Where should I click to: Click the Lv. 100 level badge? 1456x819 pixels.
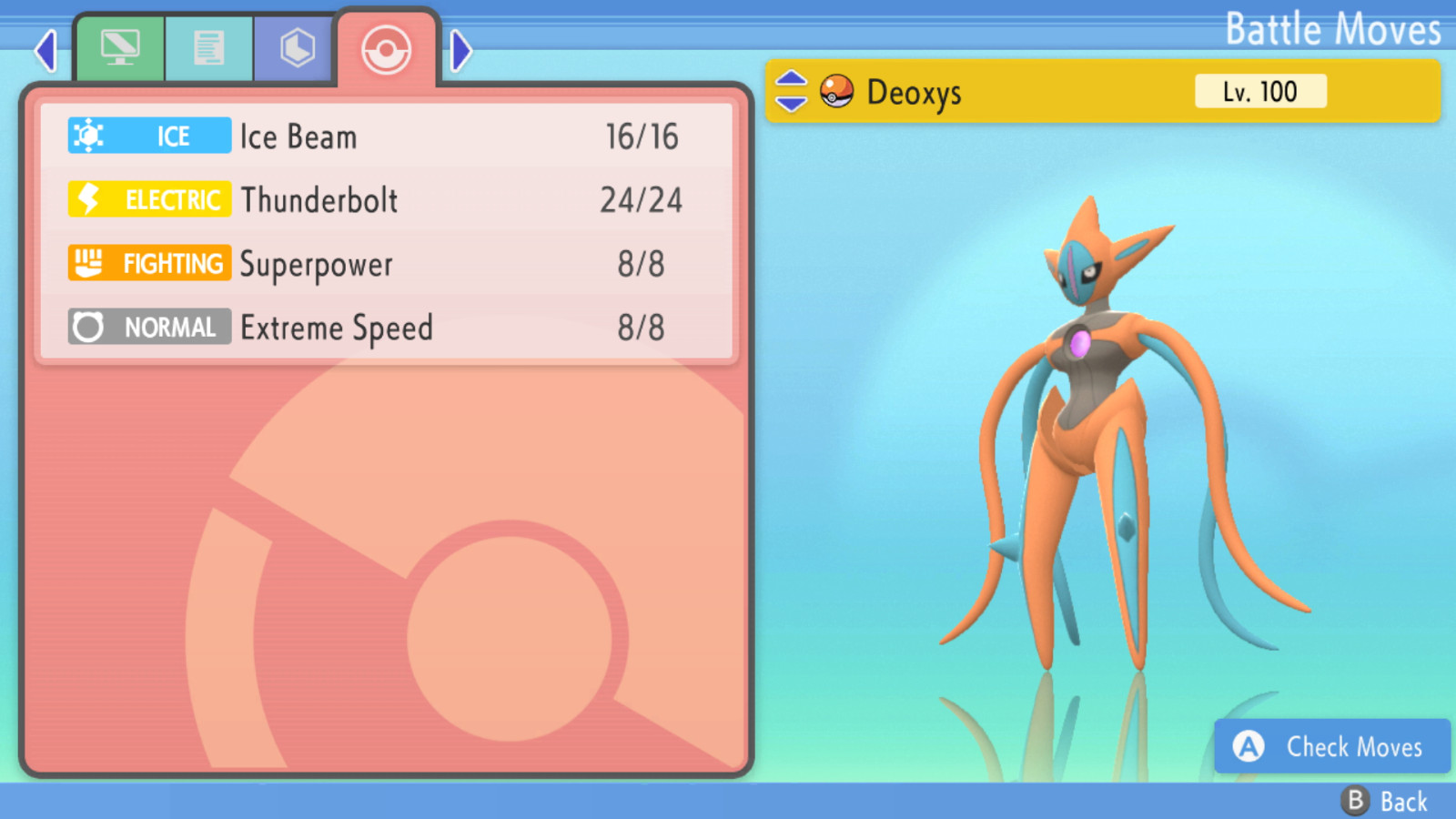tap(1260, 91)
